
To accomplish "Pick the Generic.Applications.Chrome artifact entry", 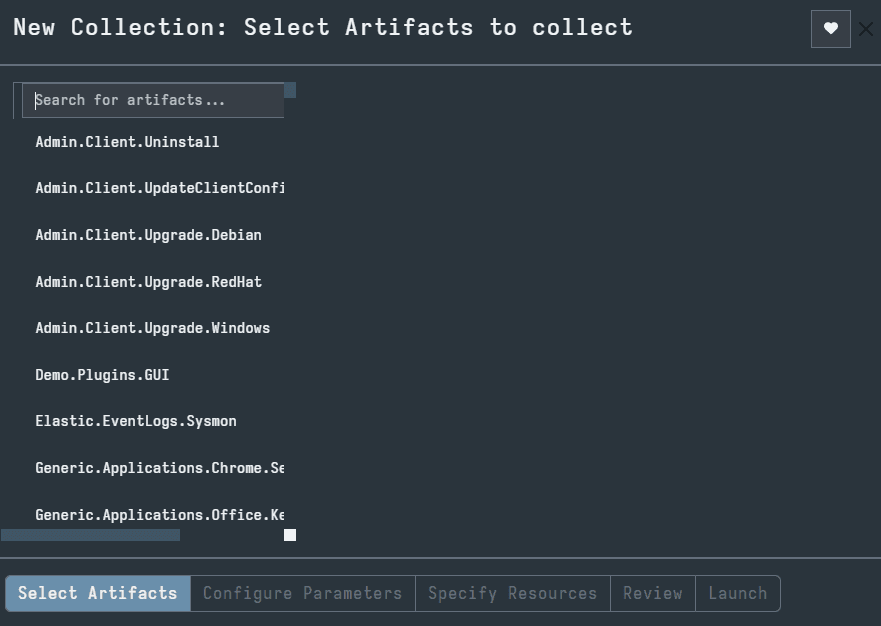I will (x=159, y=468).
